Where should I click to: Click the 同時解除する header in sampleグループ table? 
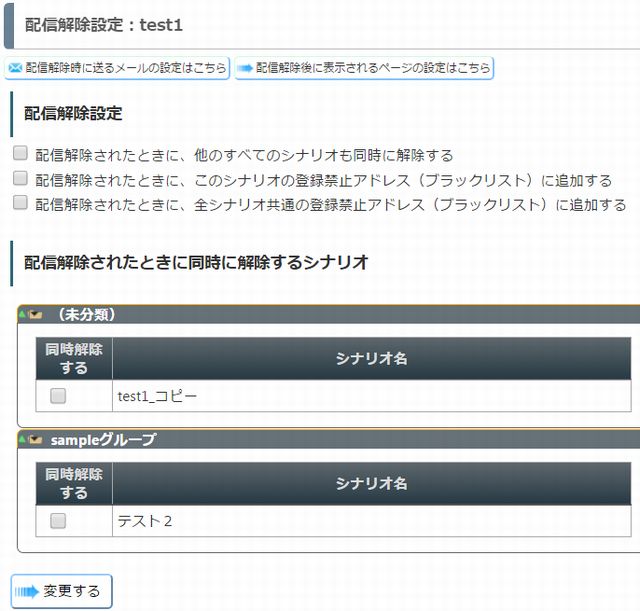[x=74, y=484]
